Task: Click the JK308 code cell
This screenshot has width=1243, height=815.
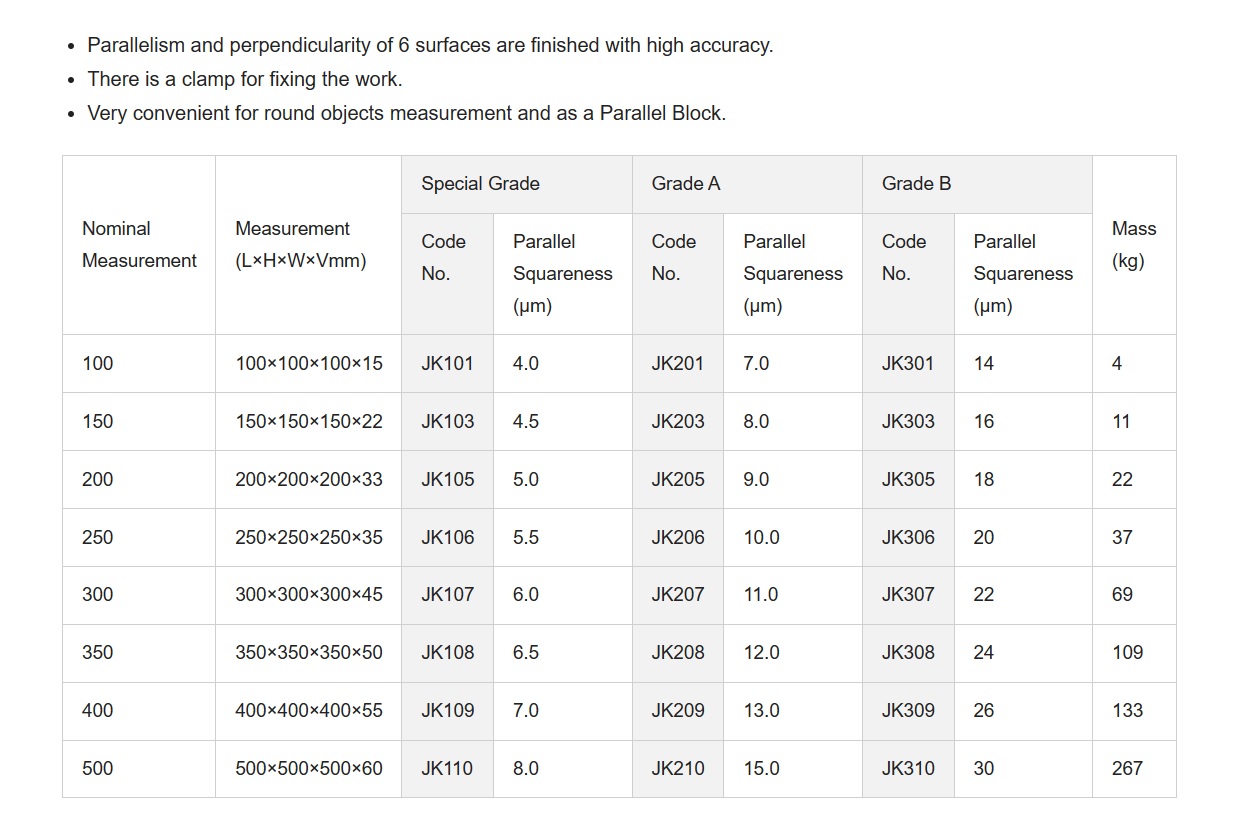Action: pyautogui.click(x=908, y=653)
